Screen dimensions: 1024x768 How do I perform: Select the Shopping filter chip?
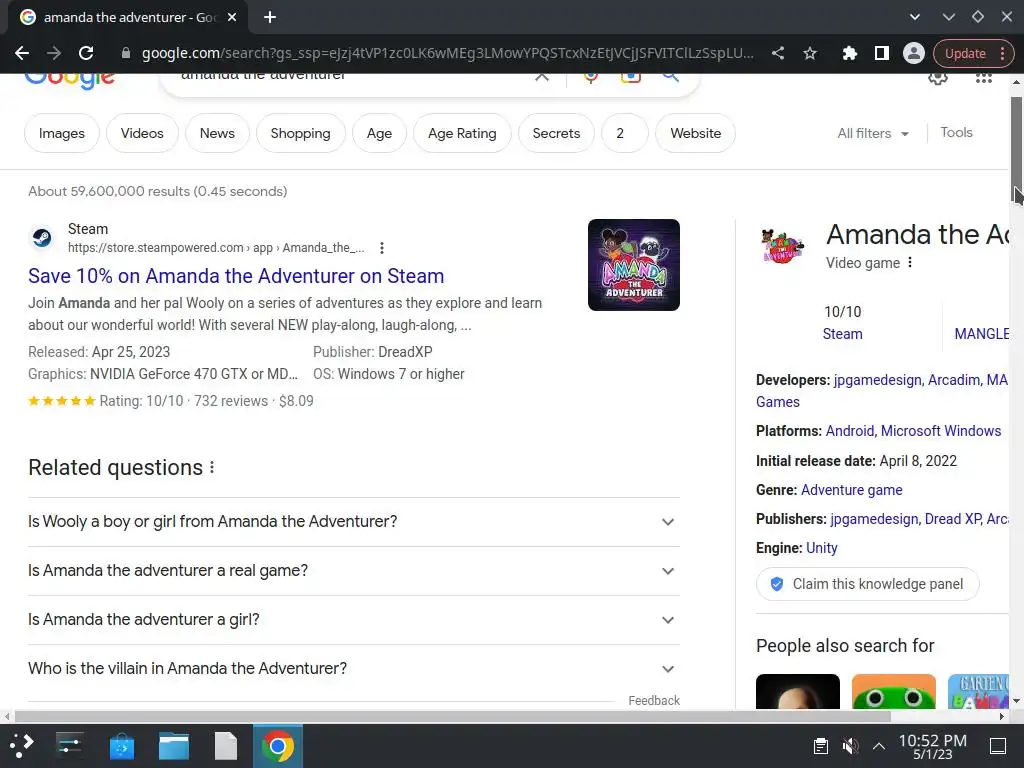click(x=300, y=133)
